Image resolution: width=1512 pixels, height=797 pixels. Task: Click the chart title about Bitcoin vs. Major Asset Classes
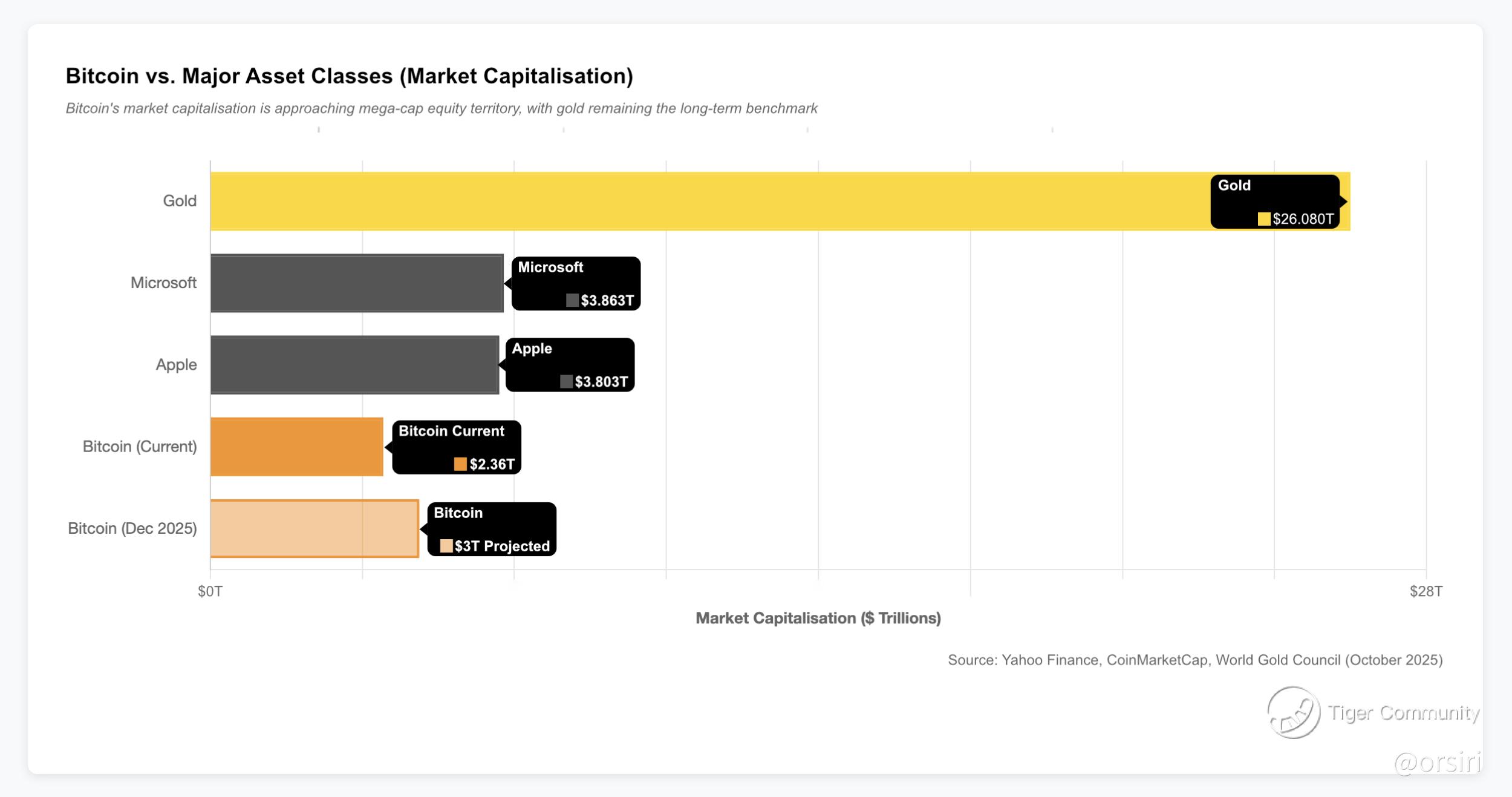(x=349, y=76)
